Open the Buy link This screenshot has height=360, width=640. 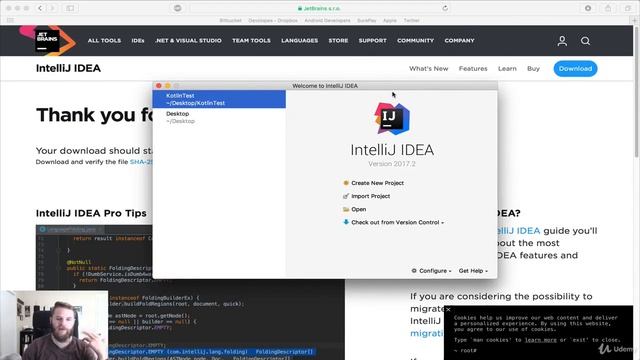point(533,69)
